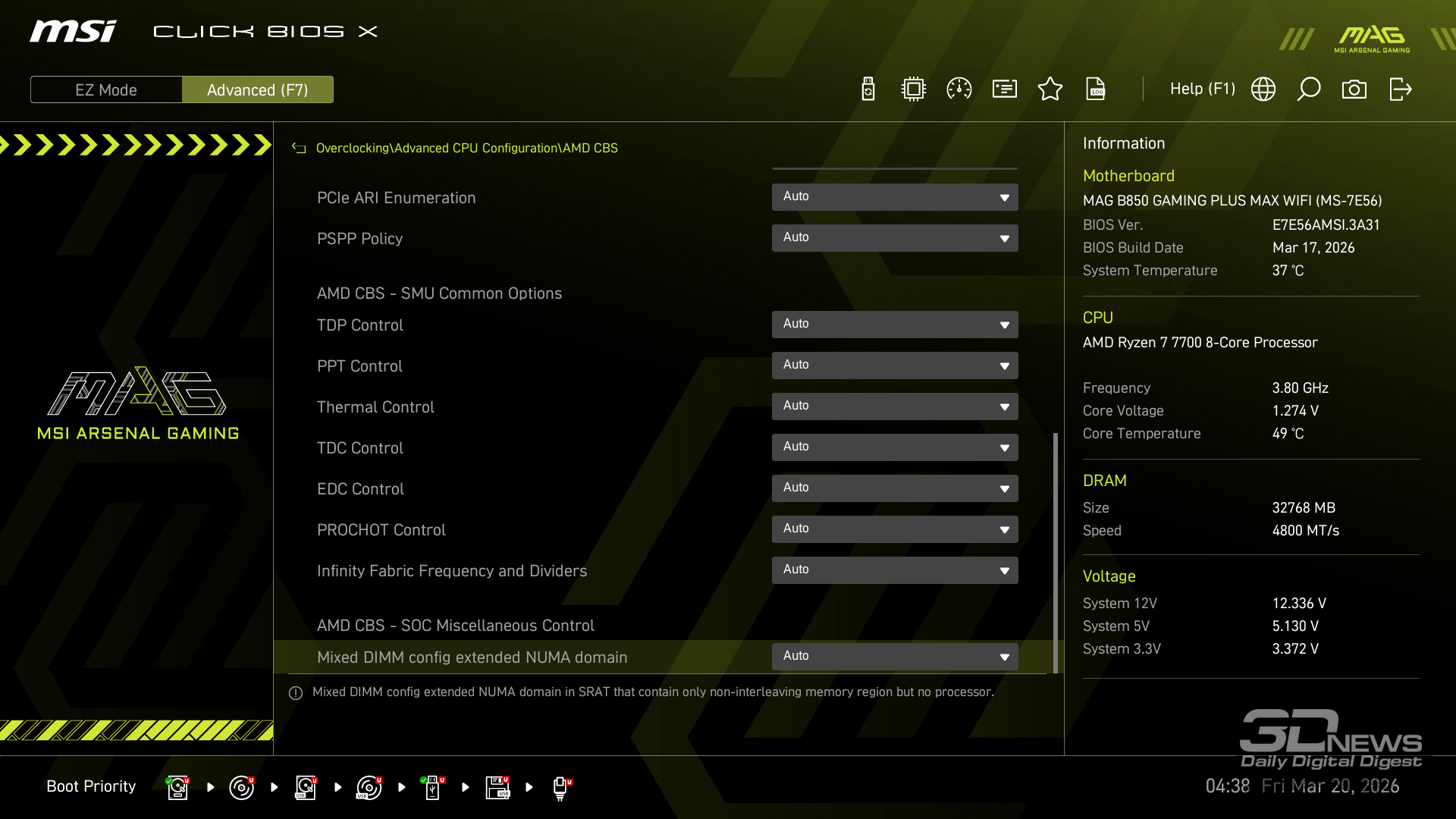The width and height of the screenshot is (1456, 819).
Task: Switch to EZ Mode tab
Action: tap(106, 89)
